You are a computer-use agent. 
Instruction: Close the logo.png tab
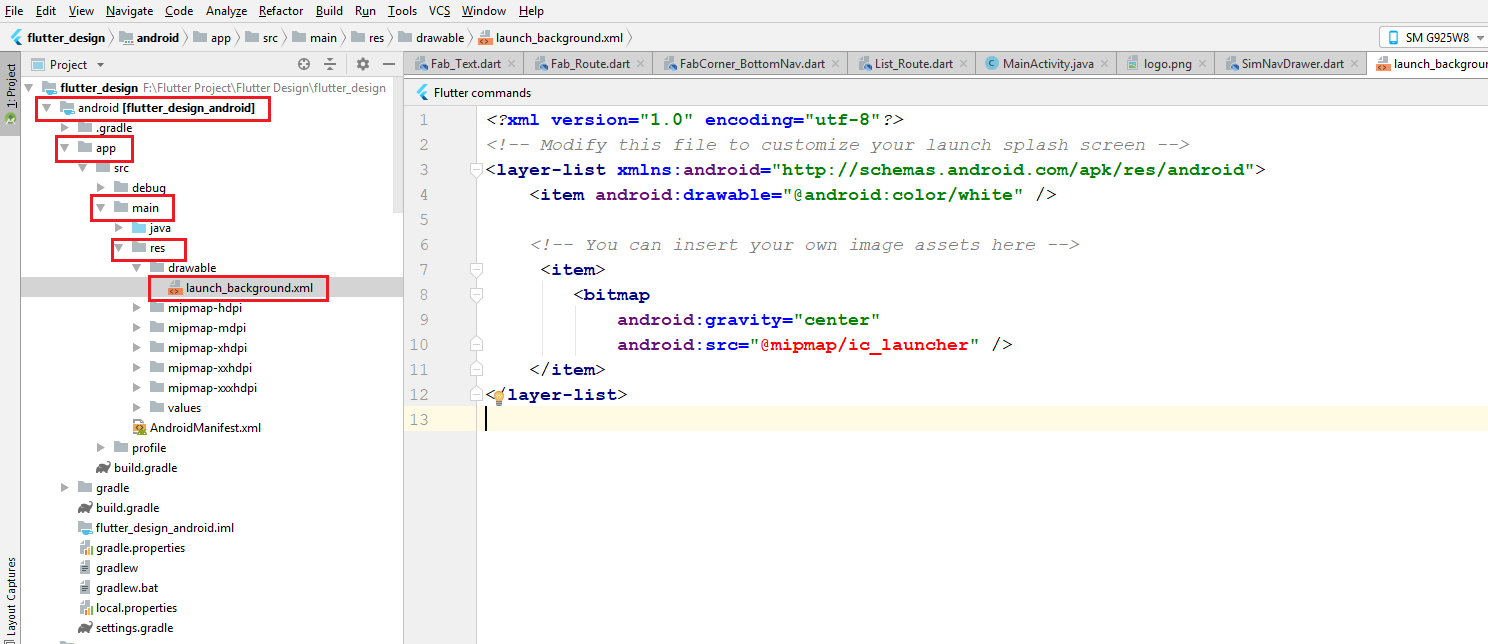pyautogui.click(x=1202, y=64)
